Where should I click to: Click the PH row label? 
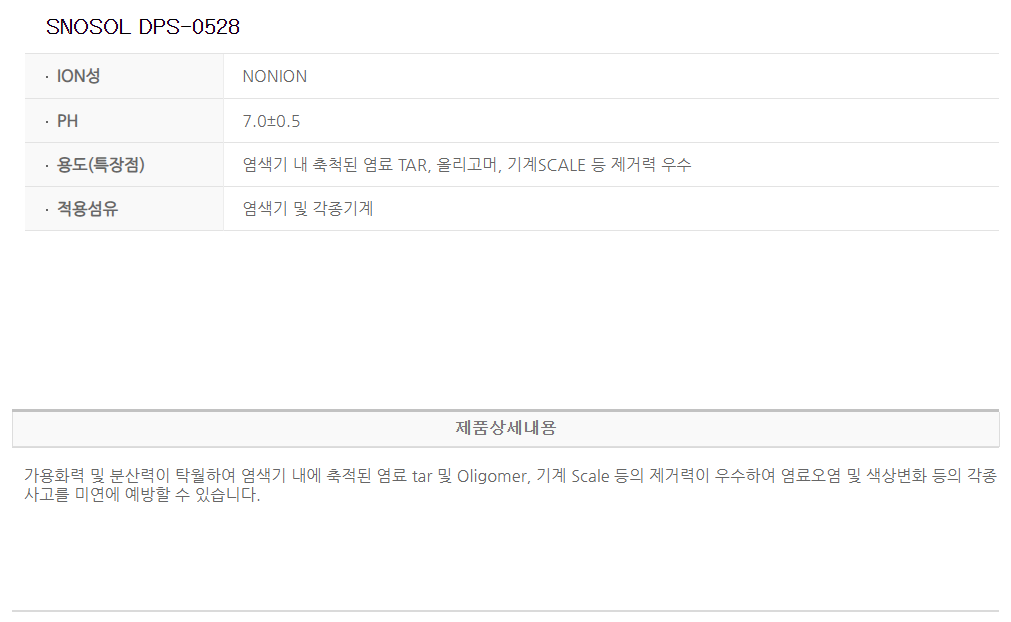pos(68,121)
